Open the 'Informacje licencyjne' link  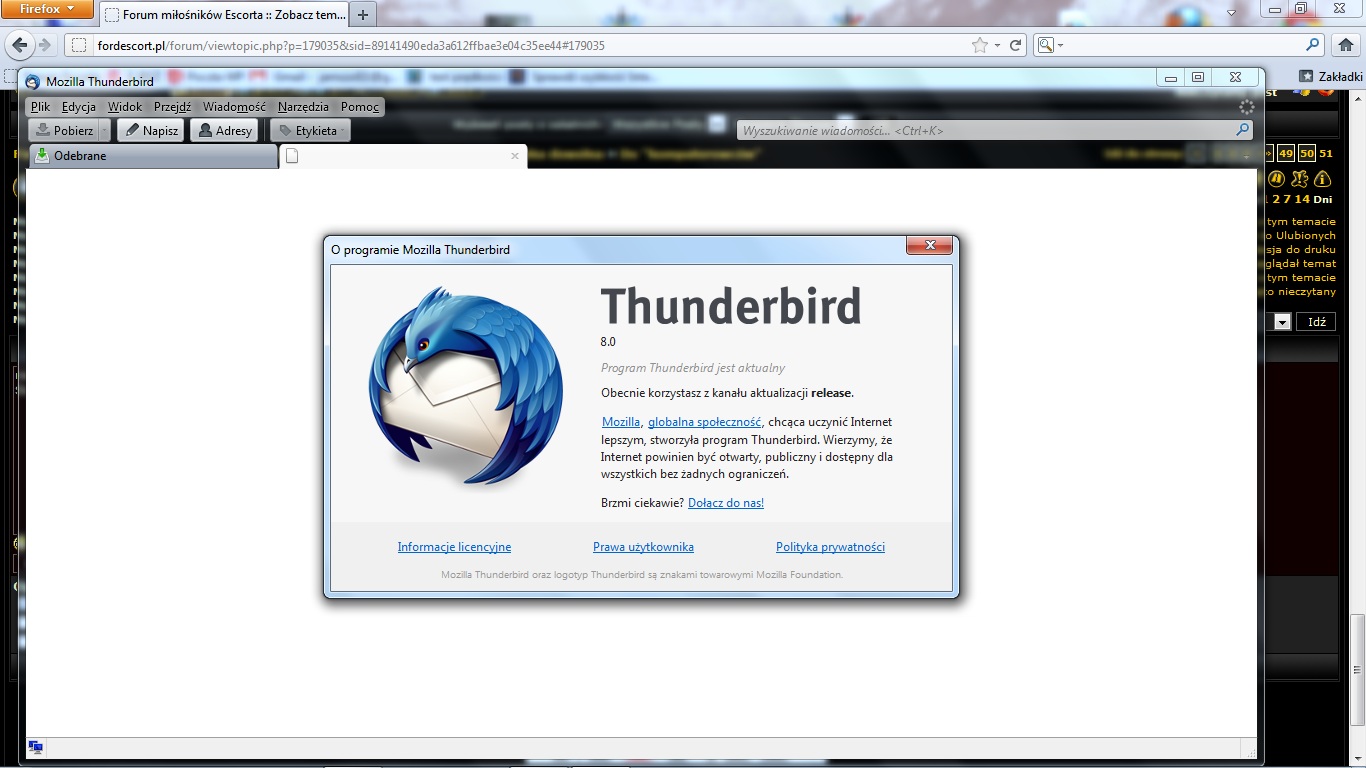click(x=454, y=547)
